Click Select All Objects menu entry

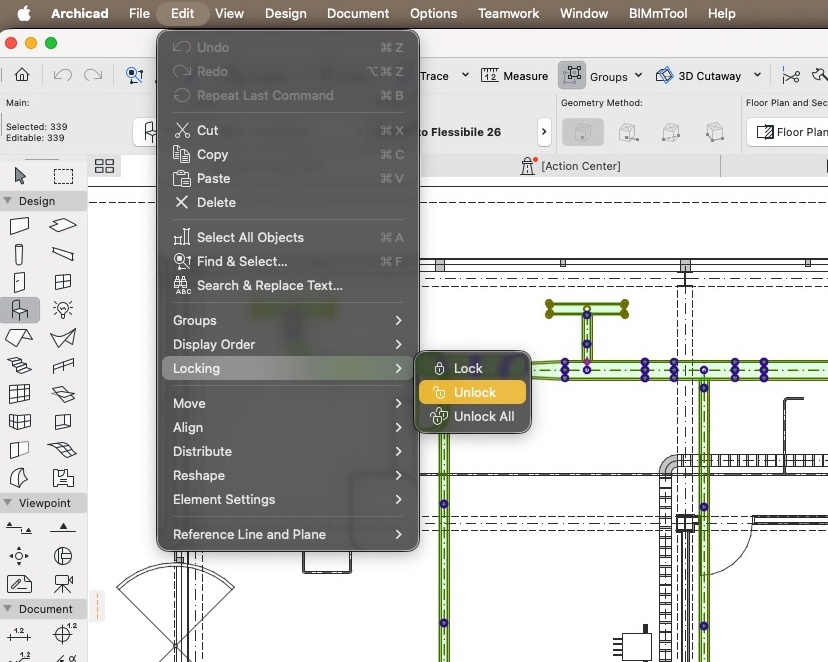click(288, 238)
